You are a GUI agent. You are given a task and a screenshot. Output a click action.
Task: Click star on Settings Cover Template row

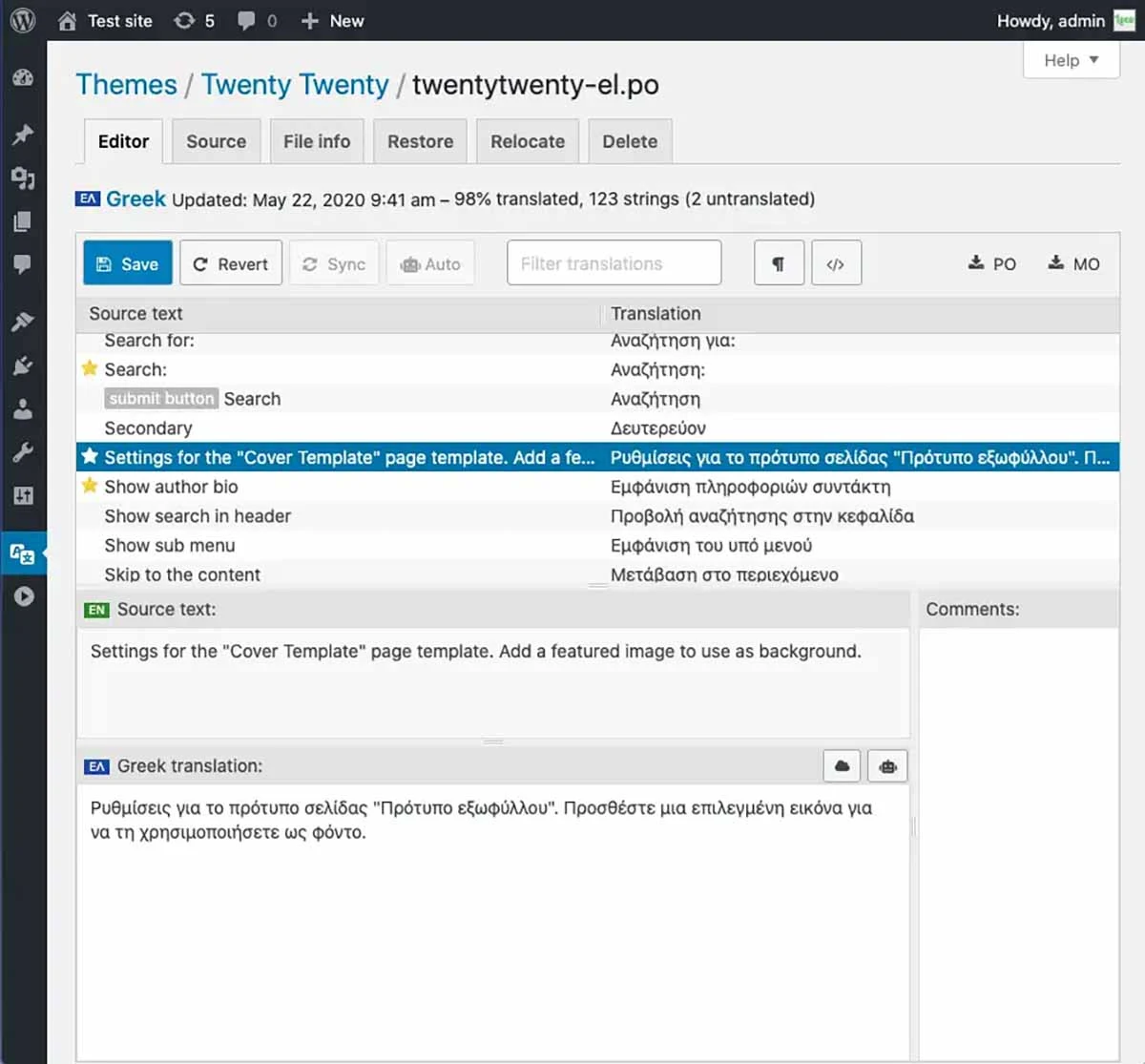[90, 456]
